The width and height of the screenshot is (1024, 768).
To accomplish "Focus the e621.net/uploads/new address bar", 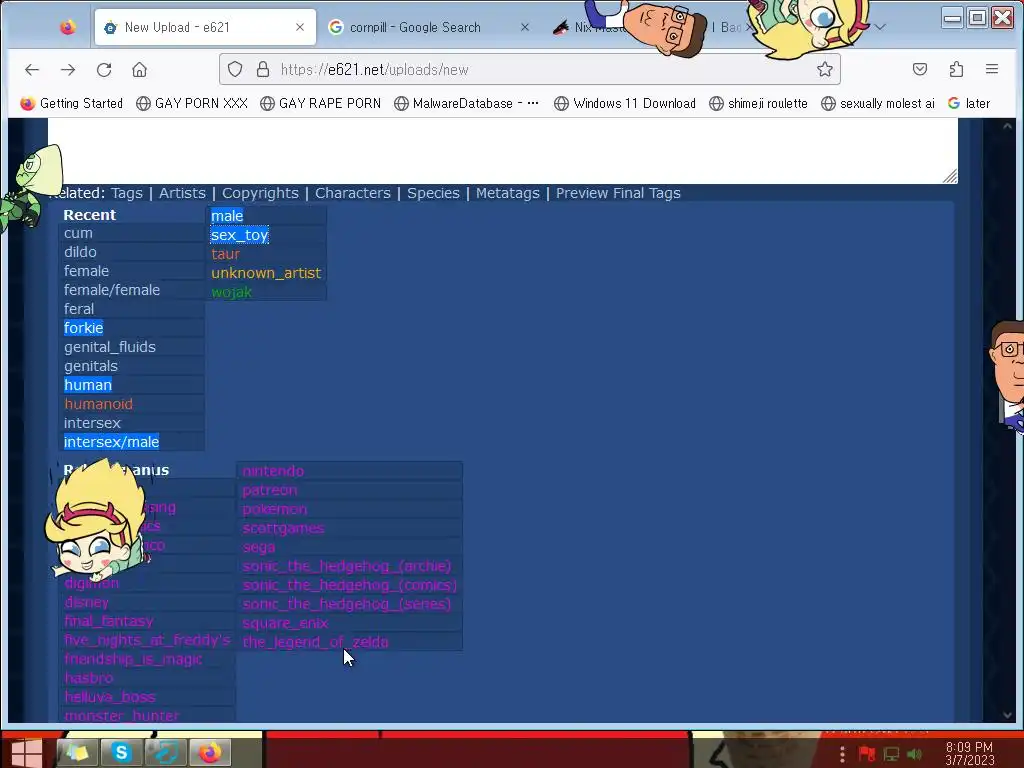I will 530,69.
